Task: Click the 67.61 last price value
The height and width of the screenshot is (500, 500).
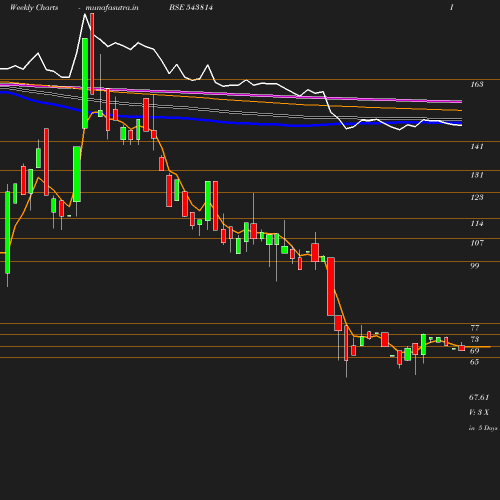Action: point(479,397)
